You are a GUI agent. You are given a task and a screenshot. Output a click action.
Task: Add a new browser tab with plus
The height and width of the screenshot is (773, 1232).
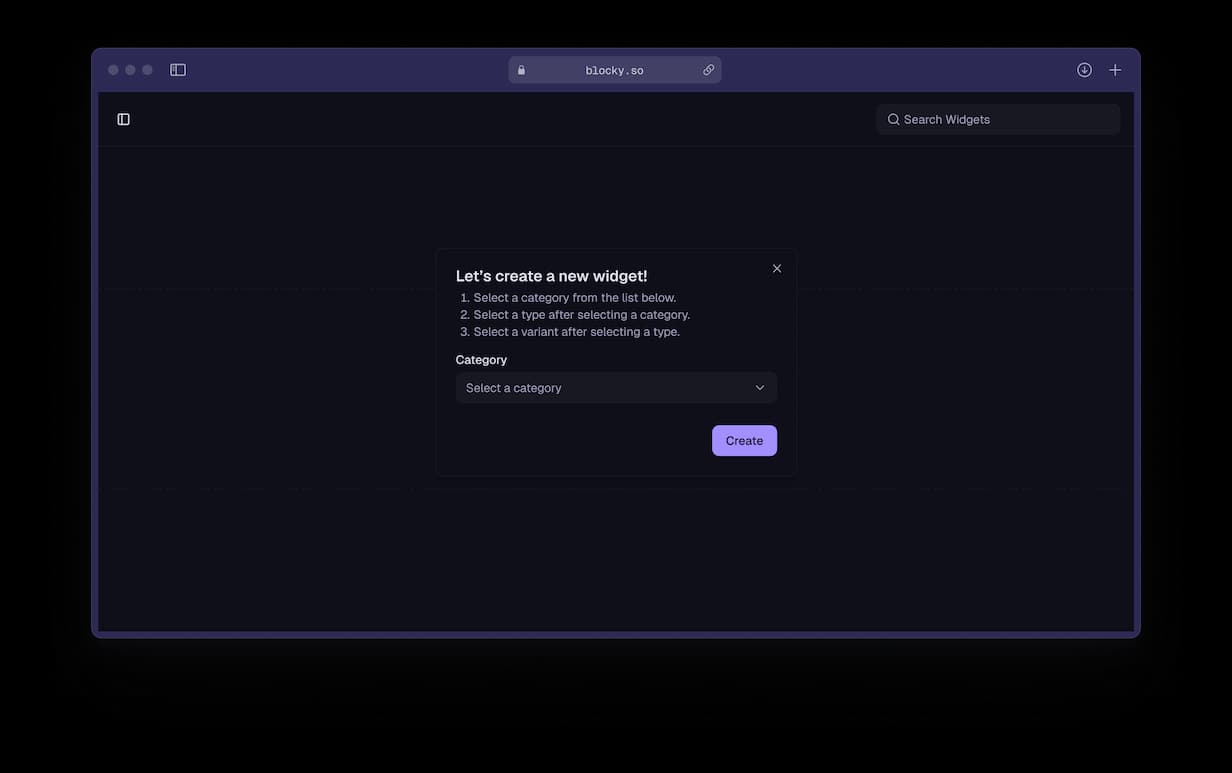point(1115,70)
